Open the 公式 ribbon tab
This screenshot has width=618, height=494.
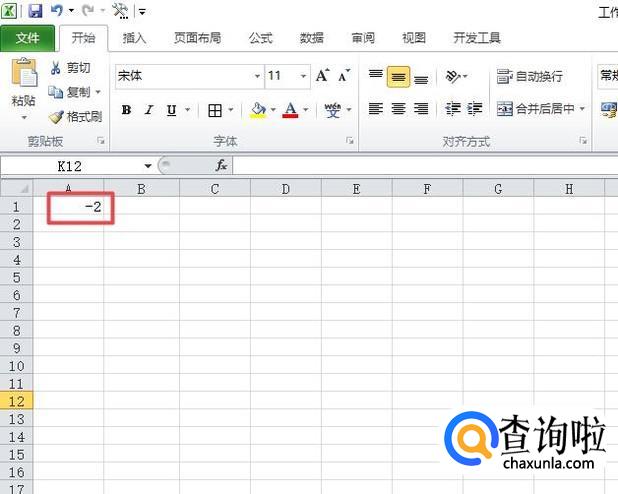[261, 38]
